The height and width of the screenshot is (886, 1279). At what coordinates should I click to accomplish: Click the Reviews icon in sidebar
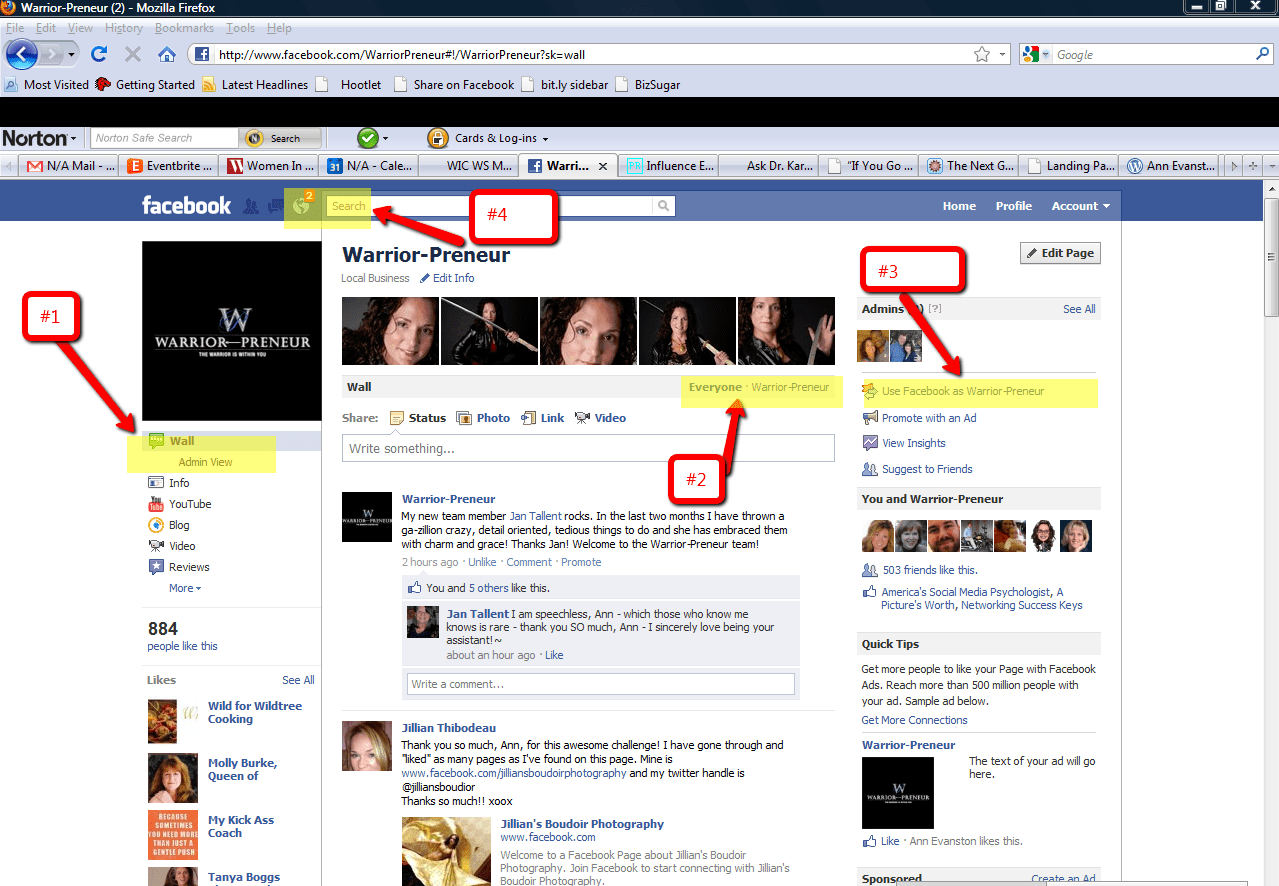coord(157,566)
